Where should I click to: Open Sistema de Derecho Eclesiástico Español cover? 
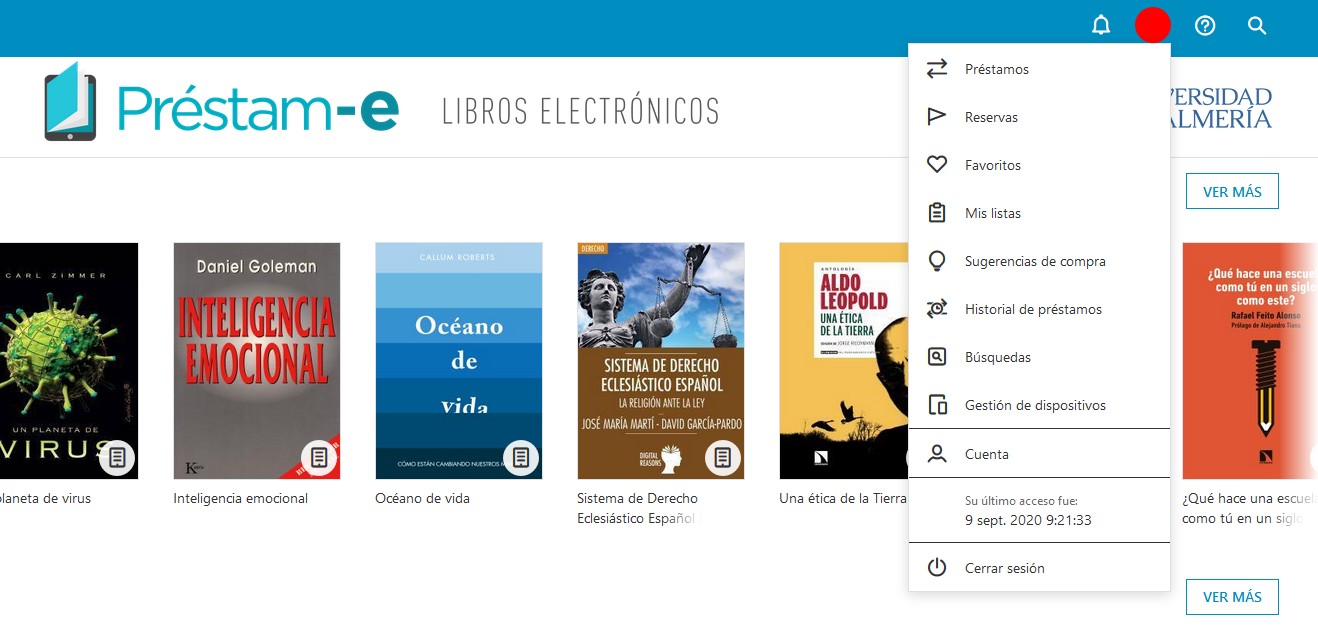coord(661,361)
